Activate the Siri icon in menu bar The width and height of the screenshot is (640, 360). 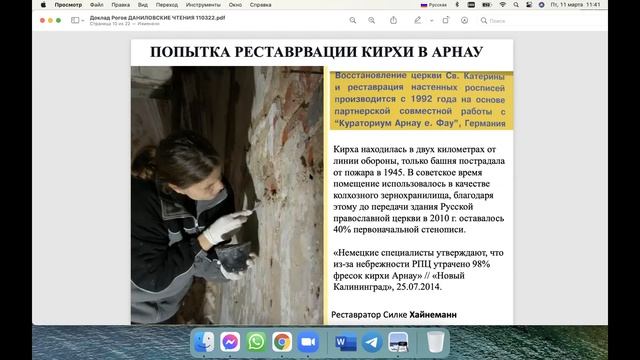click(541, 5)
